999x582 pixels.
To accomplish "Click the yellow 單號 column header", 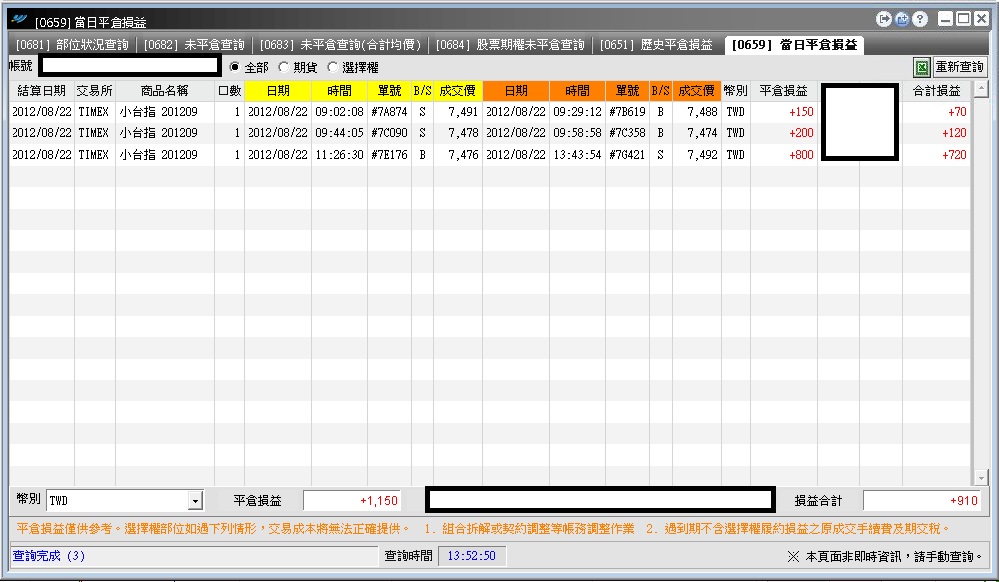I will [x=389, y=91].
